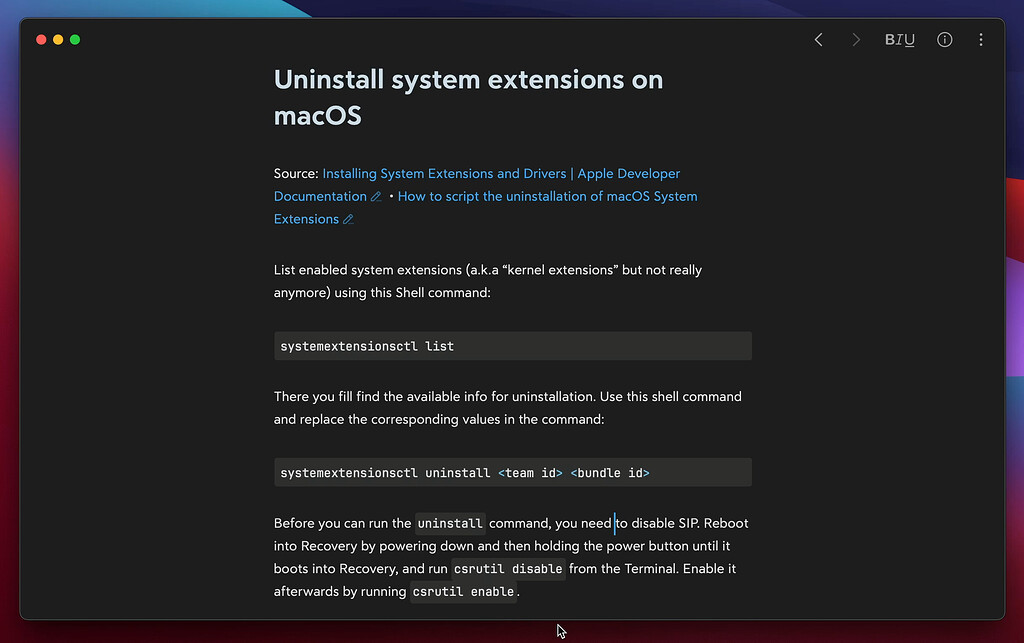Open the System Extensions uninstall script link
The width and height of the screenshot is (1024, 643).
tap(548, 196)
